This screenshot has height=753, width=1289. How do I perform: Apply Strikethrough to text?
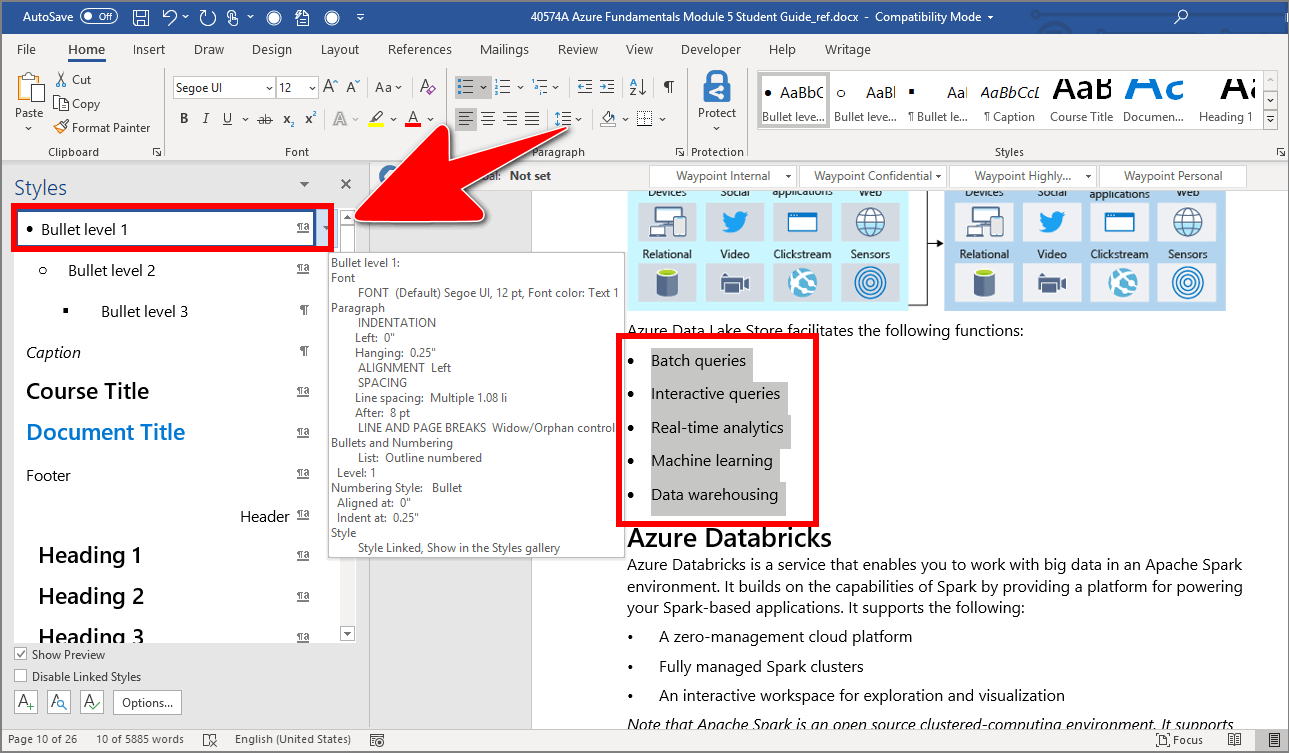265,119
